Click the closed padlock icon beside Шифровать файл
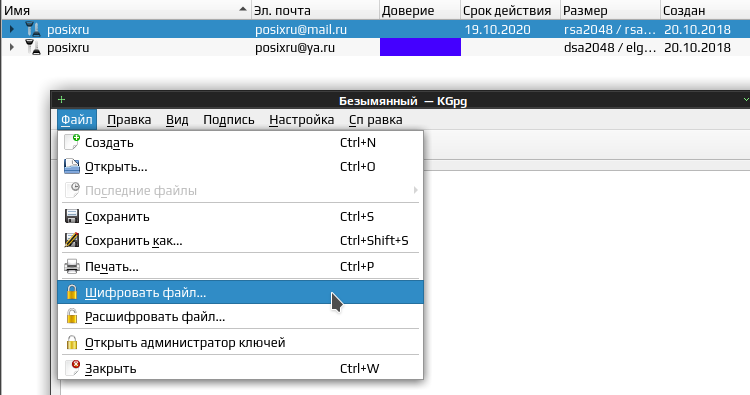Viewport: 750px width, 395px height. [x=72, y=292]
